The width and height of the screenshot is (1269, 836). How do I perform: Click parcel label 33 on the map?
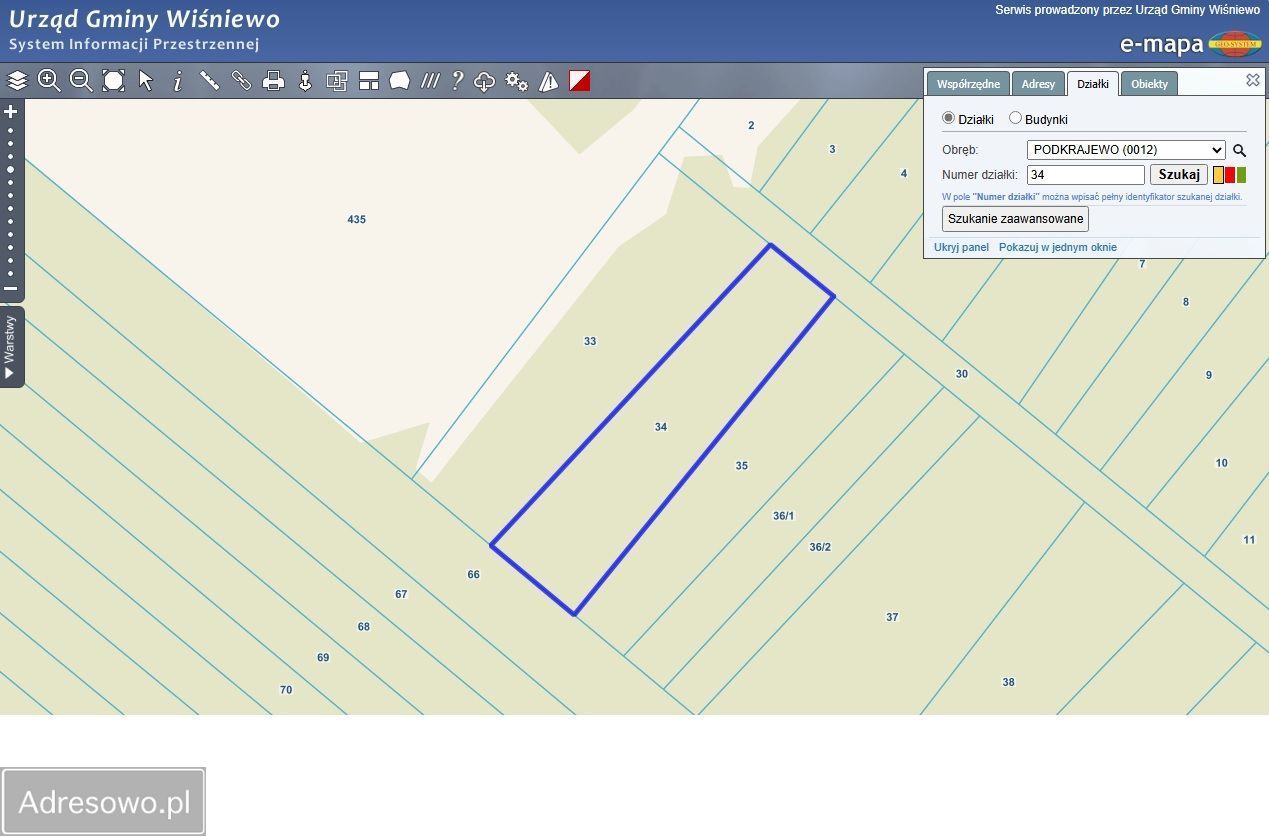coord(590,341)
